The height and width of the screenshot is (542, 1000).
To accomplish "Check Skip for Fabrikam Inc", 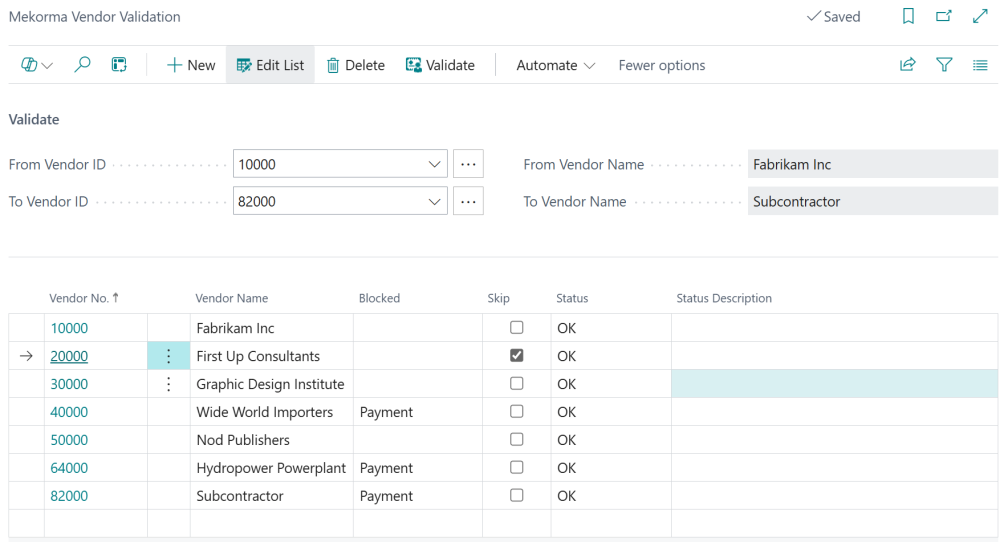I will tap(517, 327).
